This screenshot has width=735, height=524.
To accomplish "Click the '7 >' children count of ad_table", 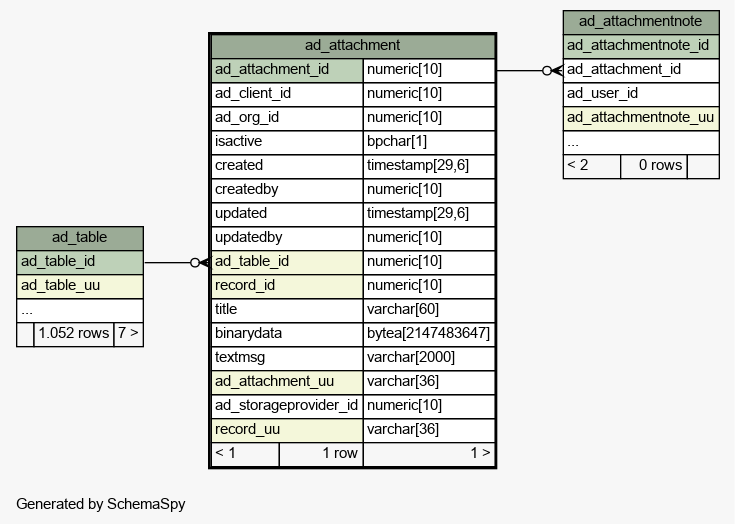I will (x=128, y=334).
